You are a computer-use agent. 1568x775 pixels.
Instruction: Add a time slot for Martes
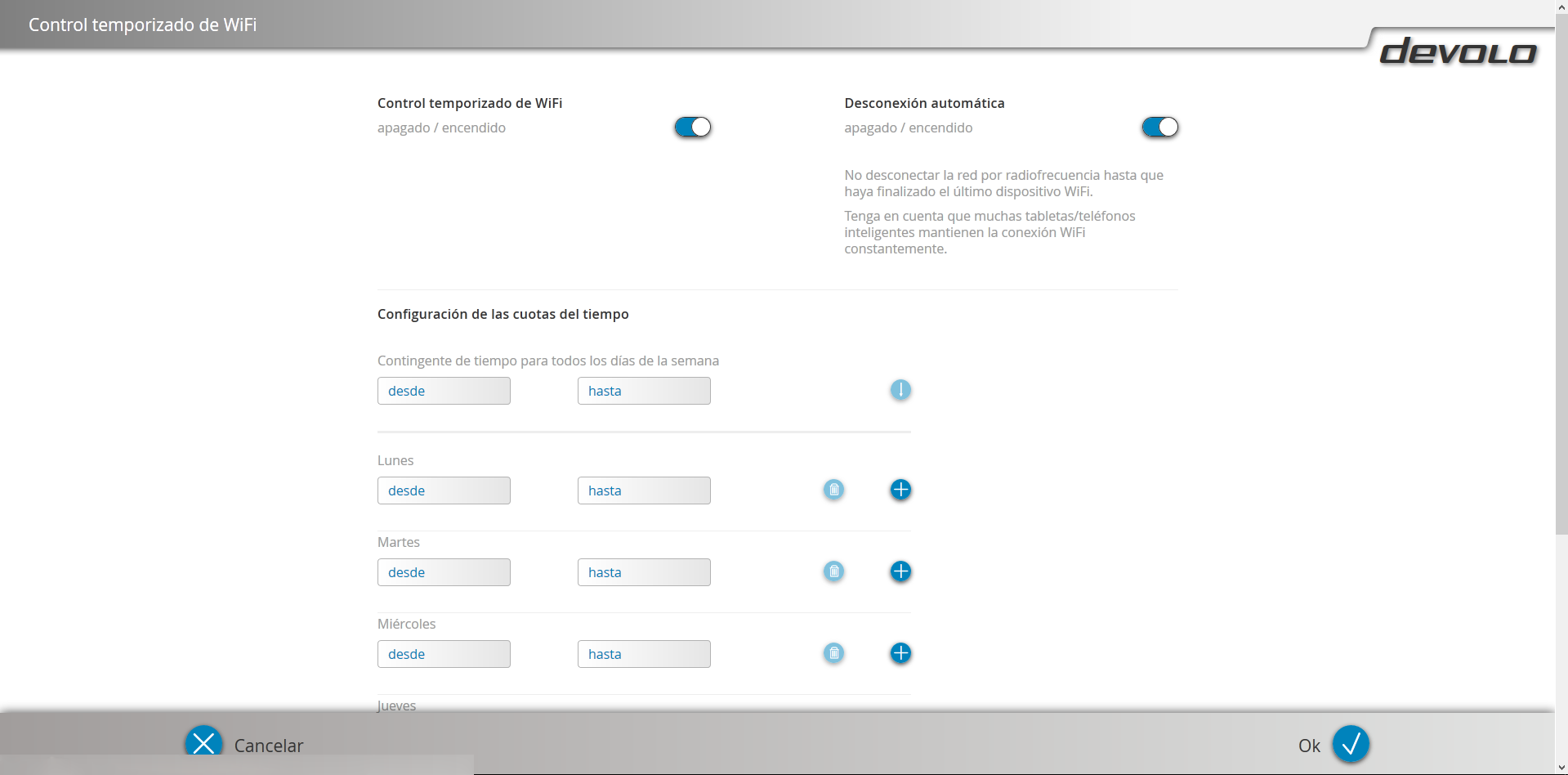900,572
